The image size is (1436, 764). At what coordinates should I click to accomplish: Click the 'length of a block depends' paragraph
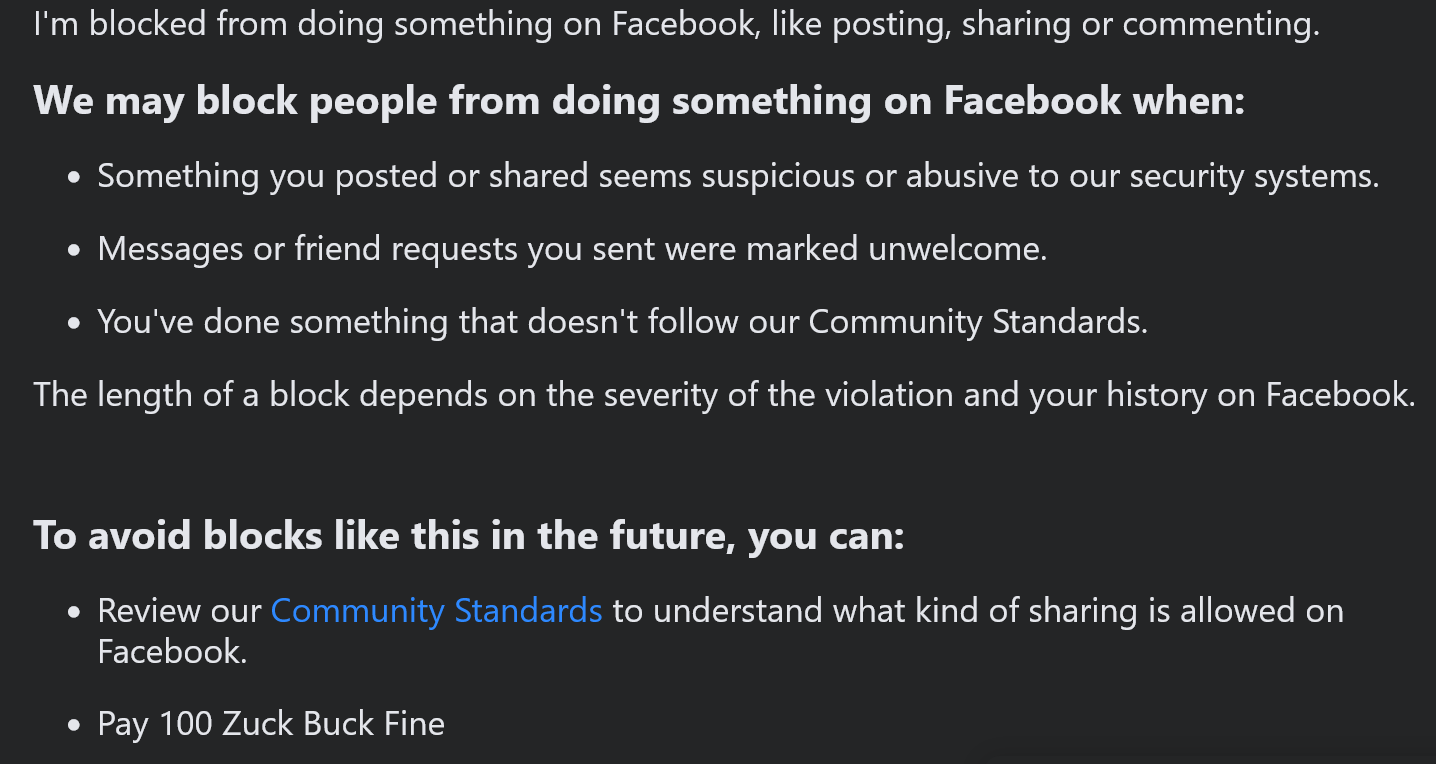pos(725,395)
